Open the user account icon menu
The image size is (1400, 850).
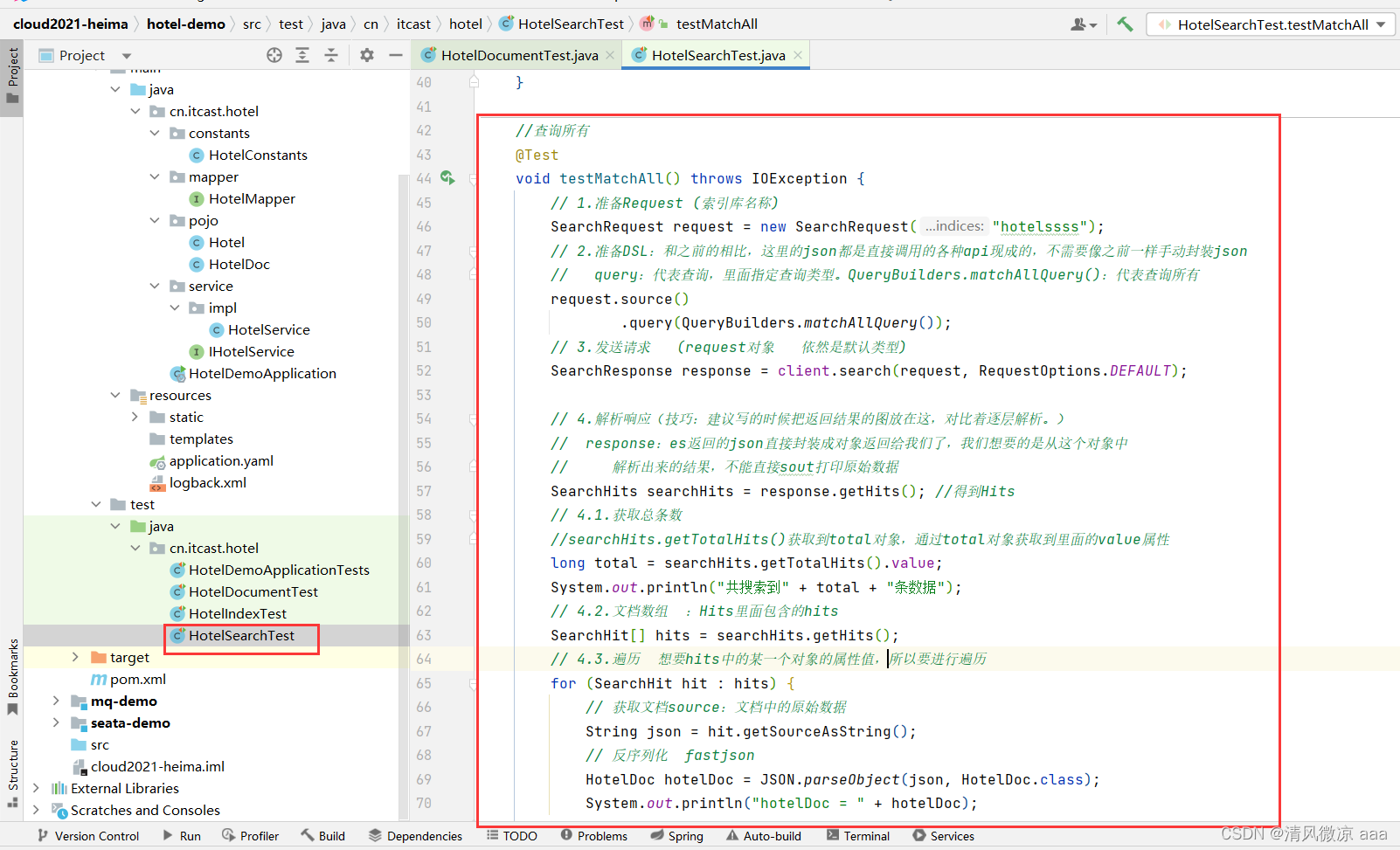click(1084, 24)
